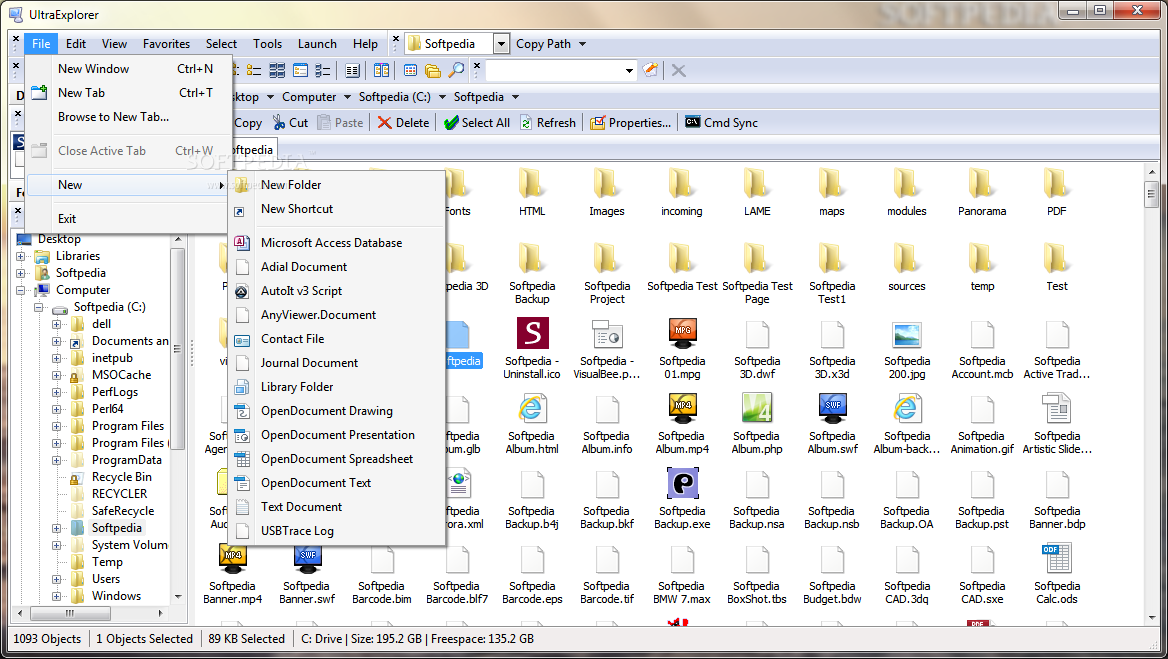Screen dimensions: 1168x659
Task: Select Softpedia Backup.exe file icon
Action: [682, 483]
